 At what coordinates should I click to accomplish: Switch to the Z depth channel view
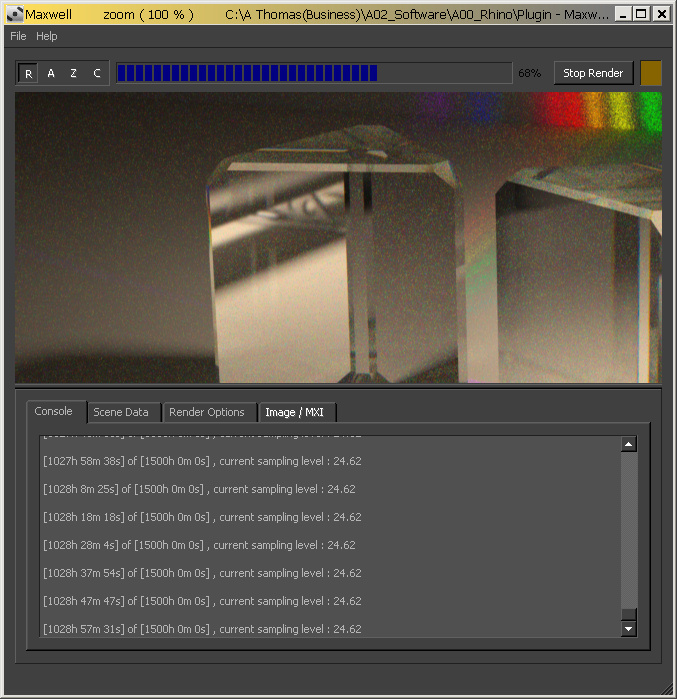click(74, 74)
